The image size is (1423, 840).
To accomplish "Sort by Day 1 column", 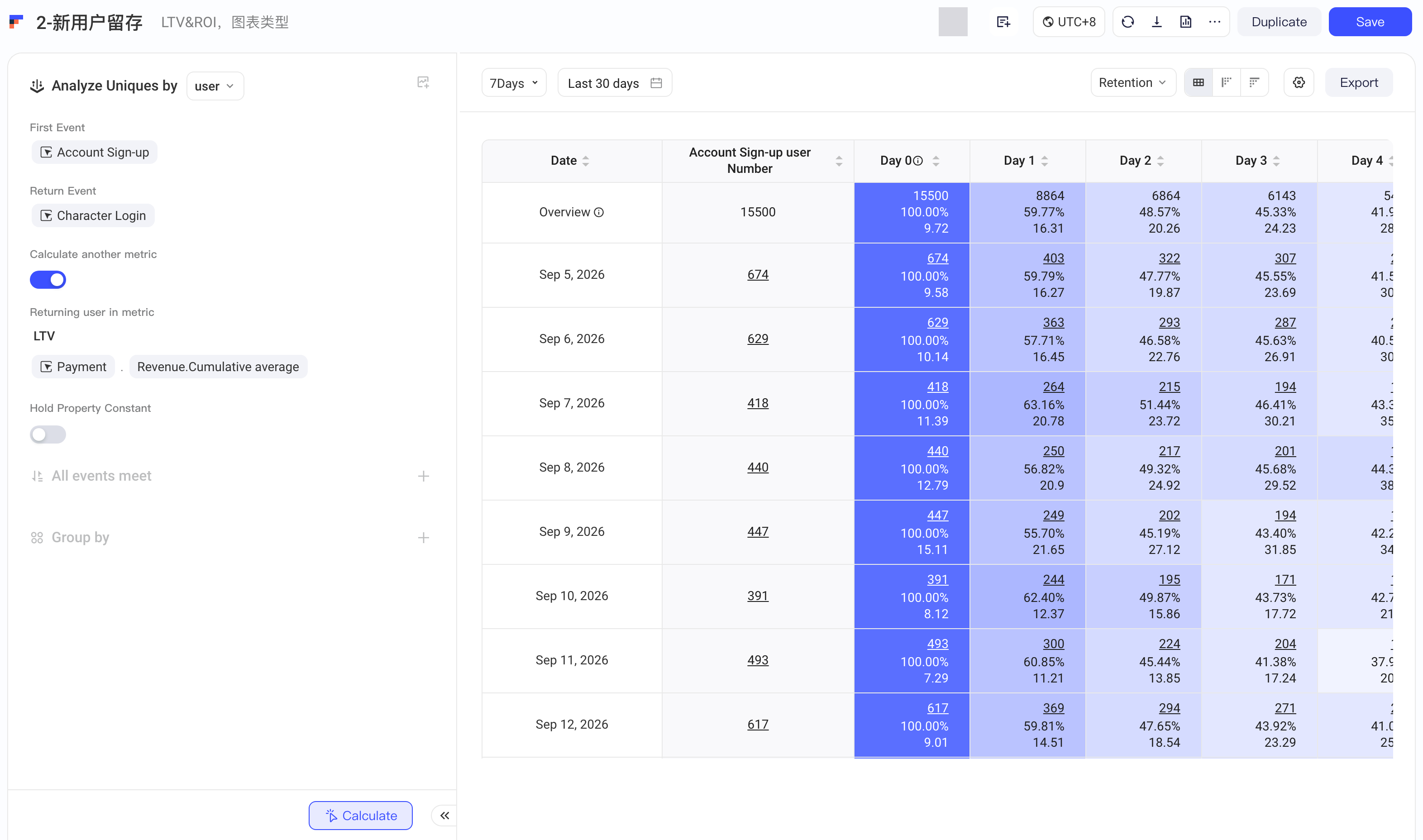I will (x=1044, y=161).
